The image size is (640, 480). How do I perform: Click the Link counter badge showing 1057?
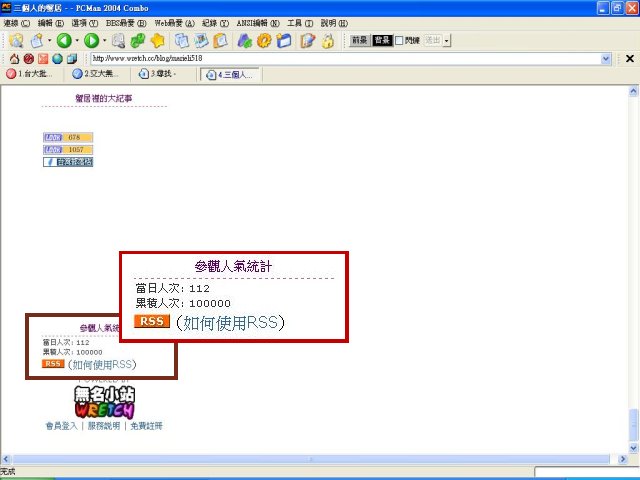pyautogui.click(x=68, y=149)
